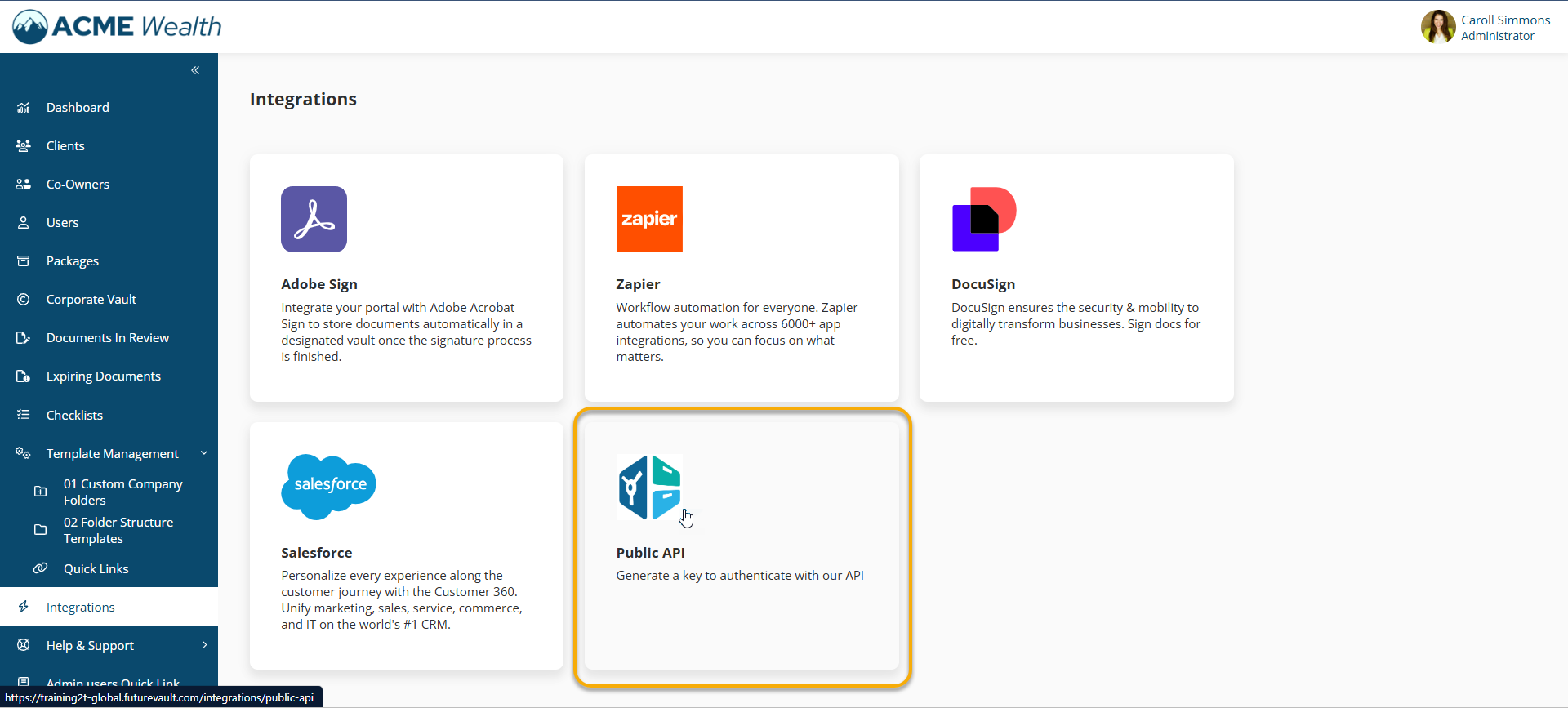Click the Template Management gears icon
Screen dimensions: 1568x708
(24, 453)
